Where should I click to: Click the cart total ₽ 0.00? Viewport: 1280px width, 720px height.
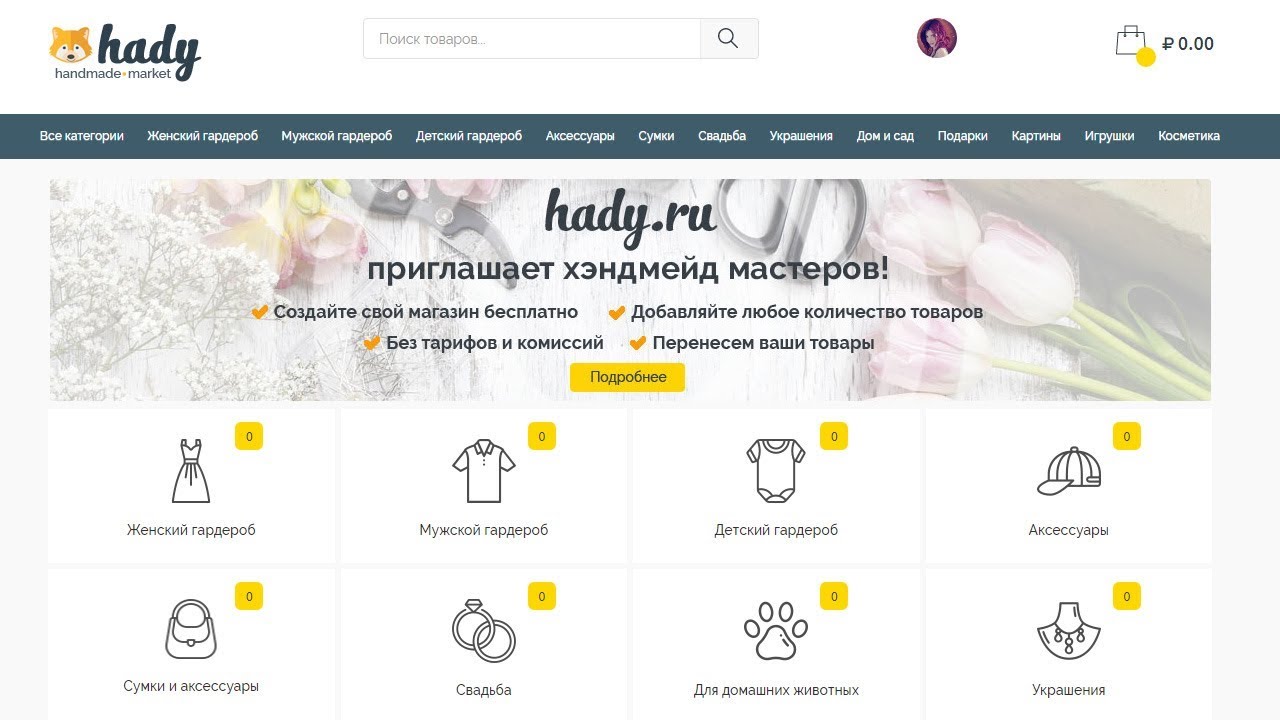[1188, 44]
